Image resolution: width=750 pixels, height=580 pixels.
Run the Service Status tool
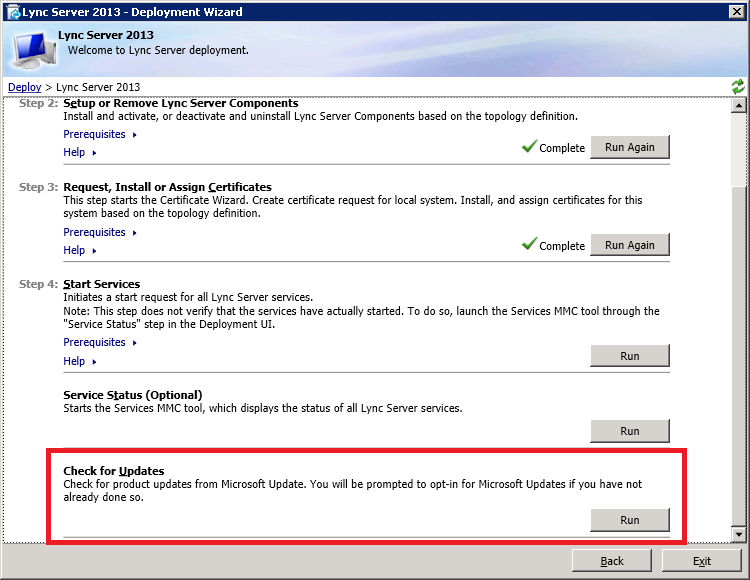click(629, 431)
